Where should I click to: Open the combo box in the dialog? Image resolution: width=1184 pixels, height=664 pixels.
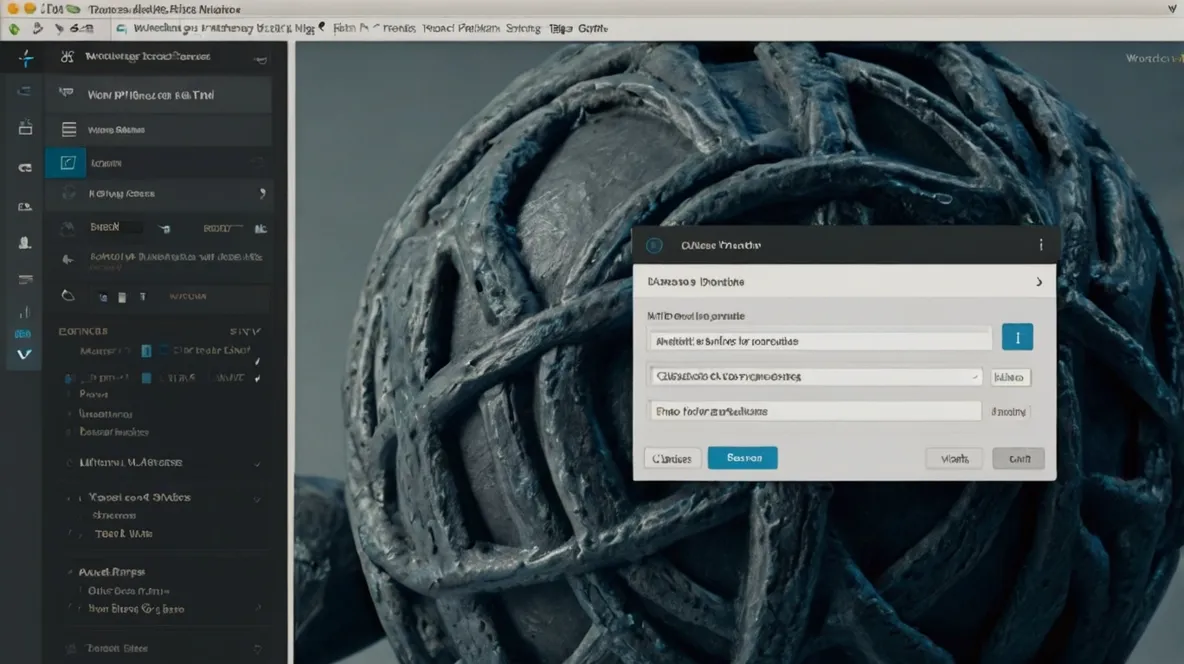815,376
